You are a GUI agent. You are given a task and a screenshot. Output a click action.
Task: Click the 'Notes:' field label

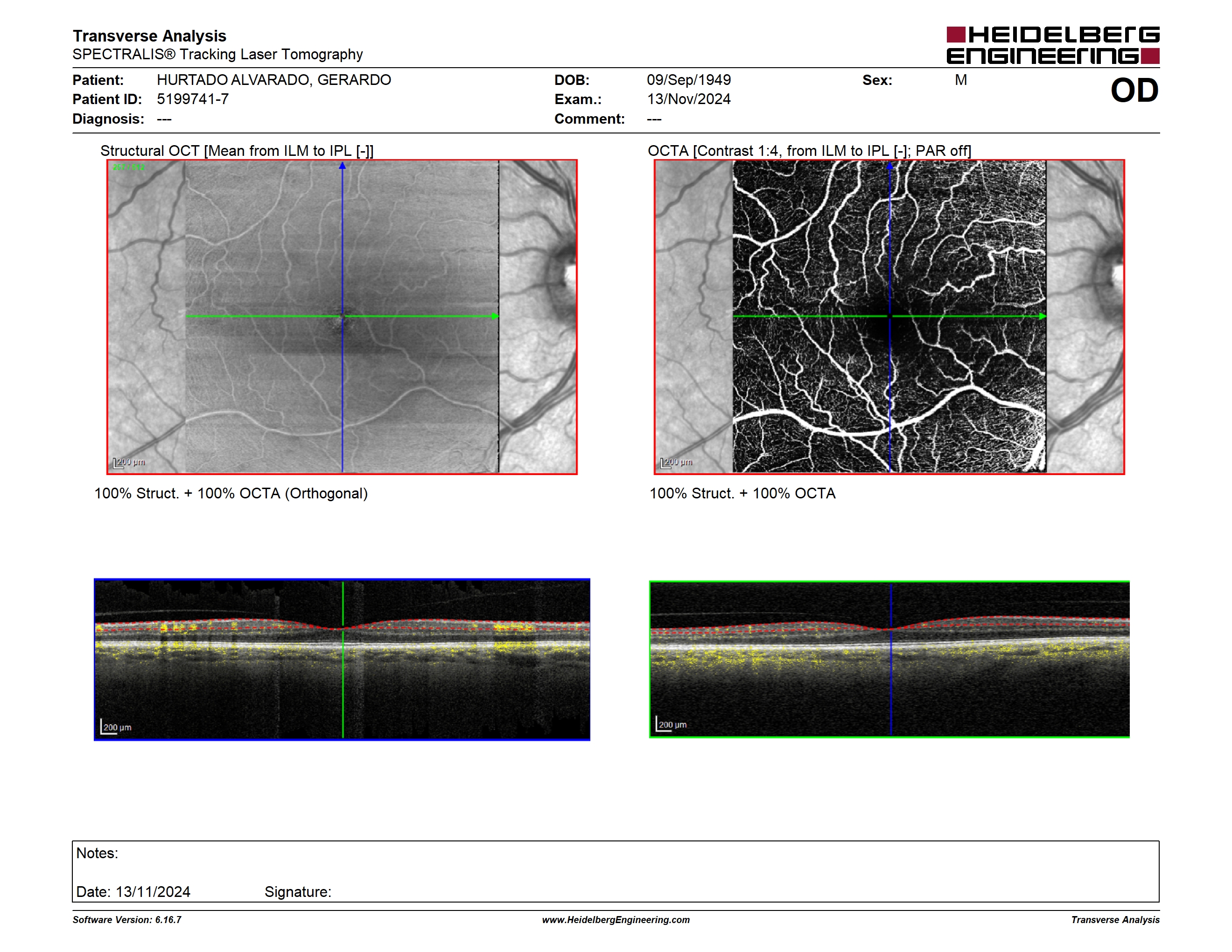click(97, 854)
